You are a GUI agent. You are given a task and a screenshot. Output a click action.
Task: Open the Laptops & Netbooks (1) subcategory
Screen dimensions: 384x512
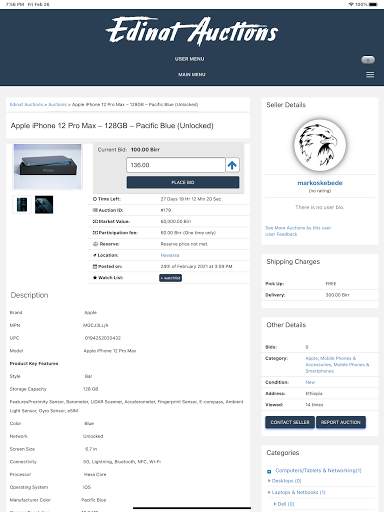coord(298,492)
